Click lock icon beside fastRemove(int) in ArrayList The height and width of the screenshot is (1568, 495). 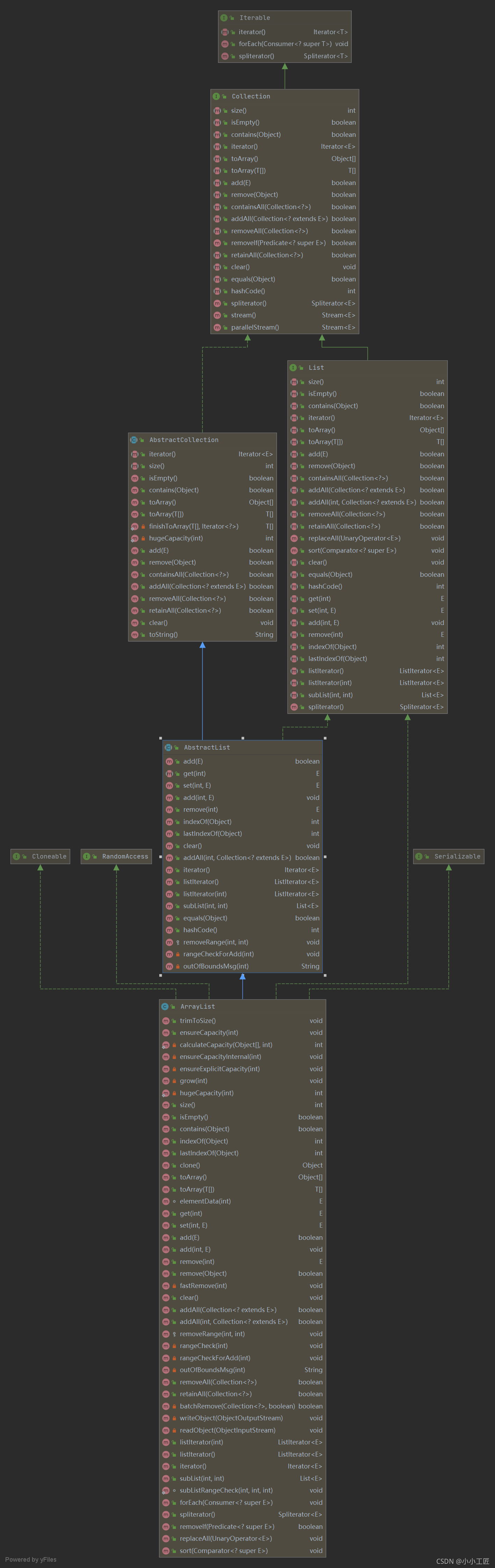174,1286
